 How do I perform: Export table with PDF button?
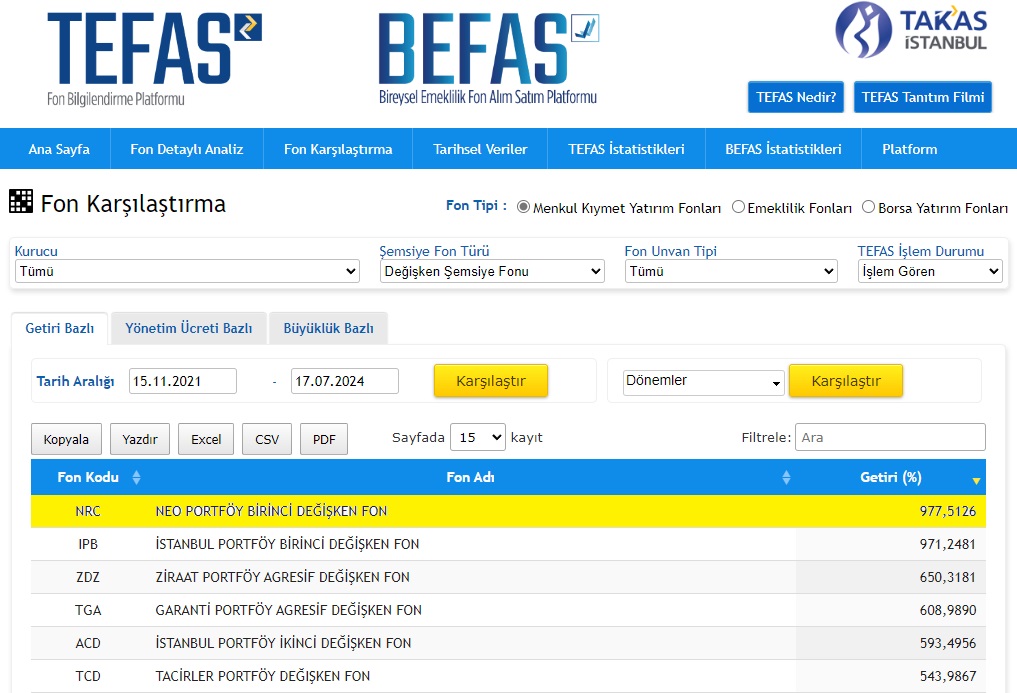click(324, 439)
